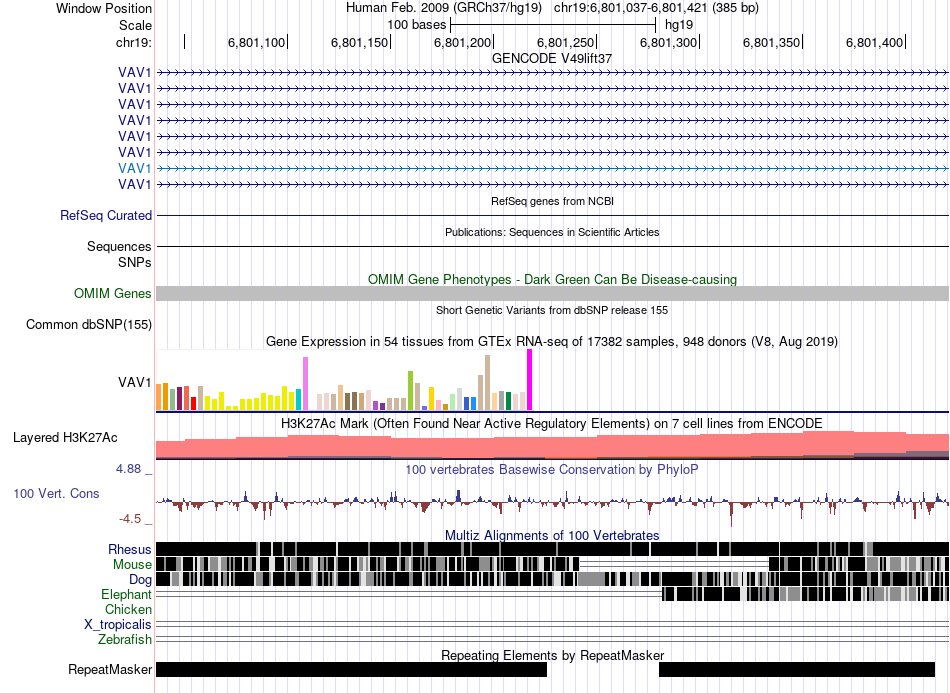The width and height of the screenshot is (950, 693).
Task: Click the tall violet GTEx expression bar
Action: (x=305, y=383)
